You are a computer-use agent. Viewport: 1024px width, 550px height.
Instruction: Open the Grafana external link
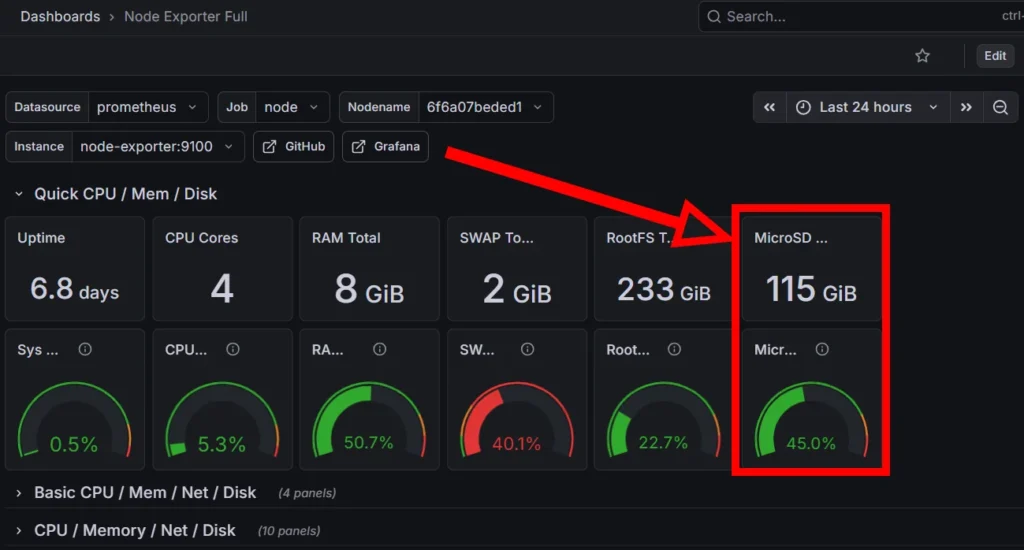[385, 146]
